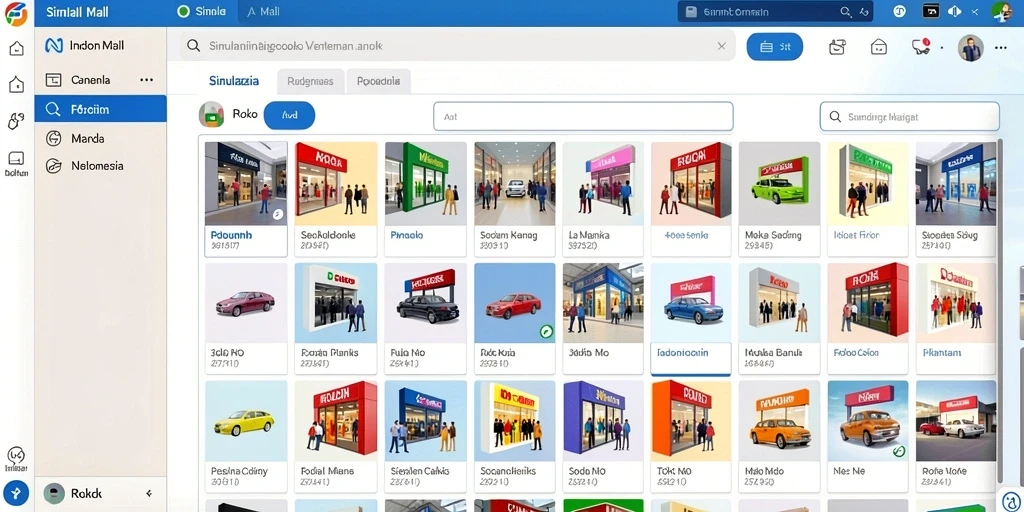Open Manda in the sidebar
Viewport: 1024px width, 512px height.
point(101,138)
